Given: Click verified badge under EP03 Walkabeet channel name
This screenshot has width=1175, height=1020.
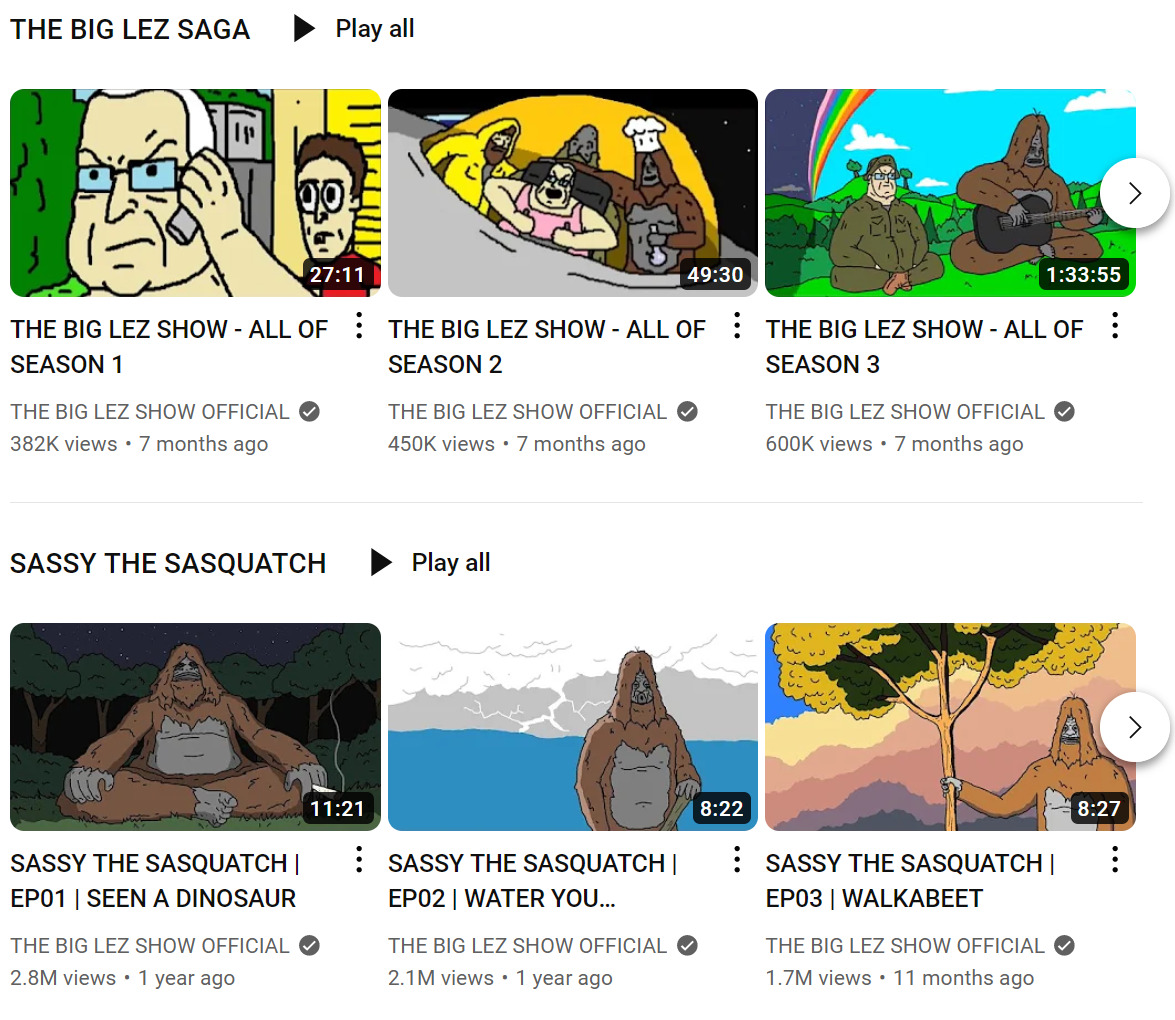Looking at the screenshot, I should 1064,946.
